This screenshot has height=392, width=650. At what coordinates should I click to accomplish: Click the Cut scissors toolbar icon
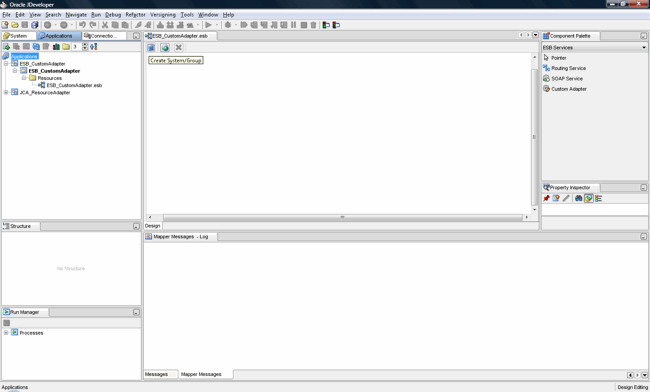click(105, 25)
